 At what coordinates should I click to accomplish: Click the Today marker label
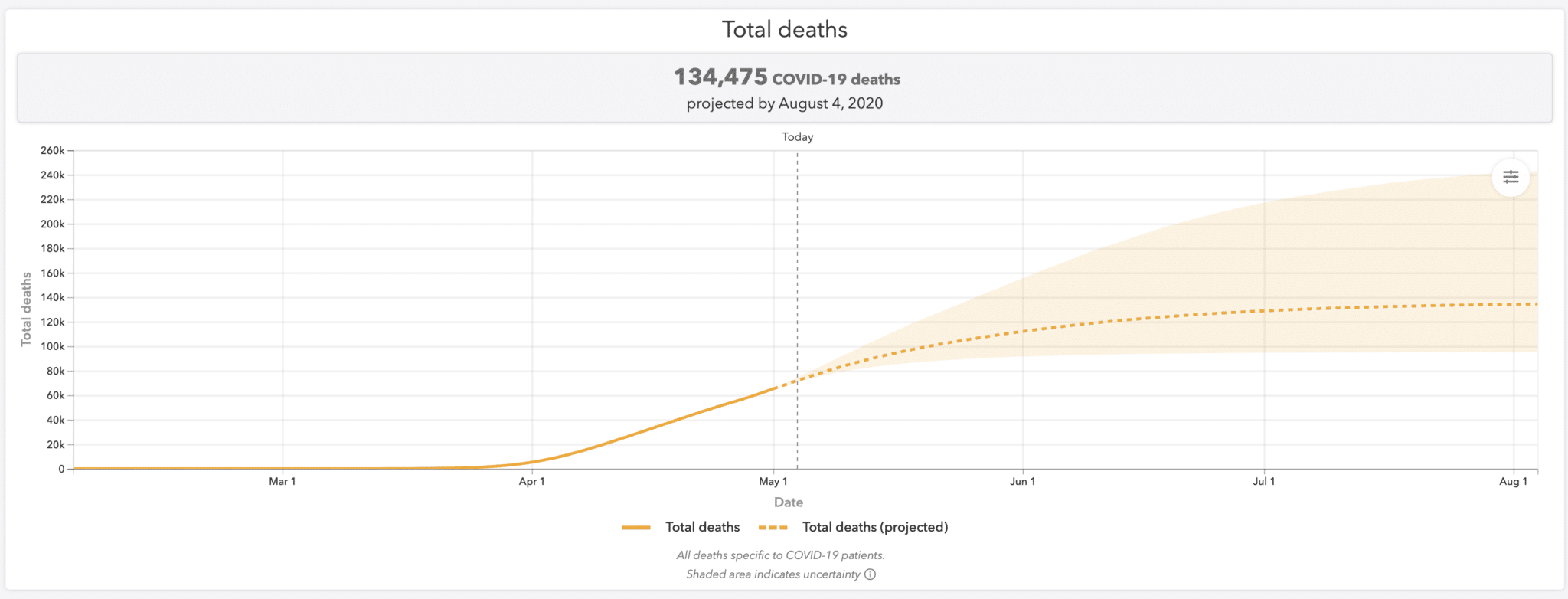[797, 137]
